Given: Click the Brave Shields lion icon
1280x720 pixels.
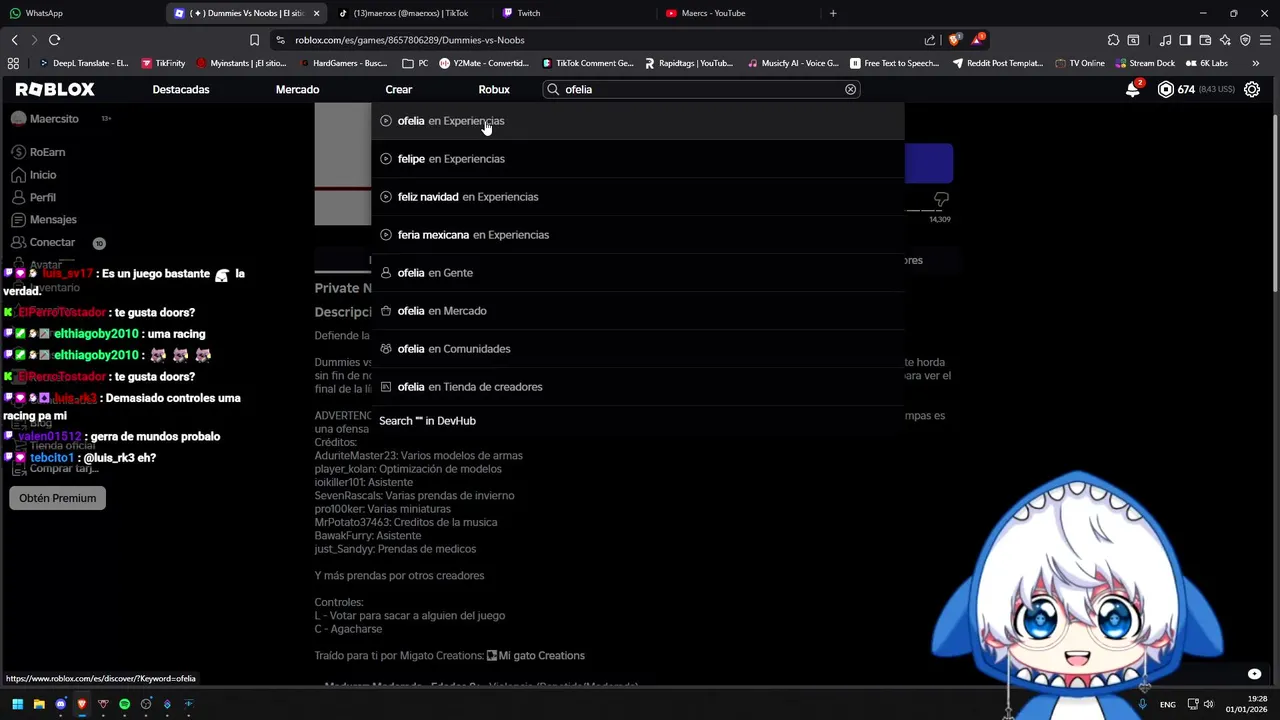Looking at the screenshot, I should click(953, 40).
